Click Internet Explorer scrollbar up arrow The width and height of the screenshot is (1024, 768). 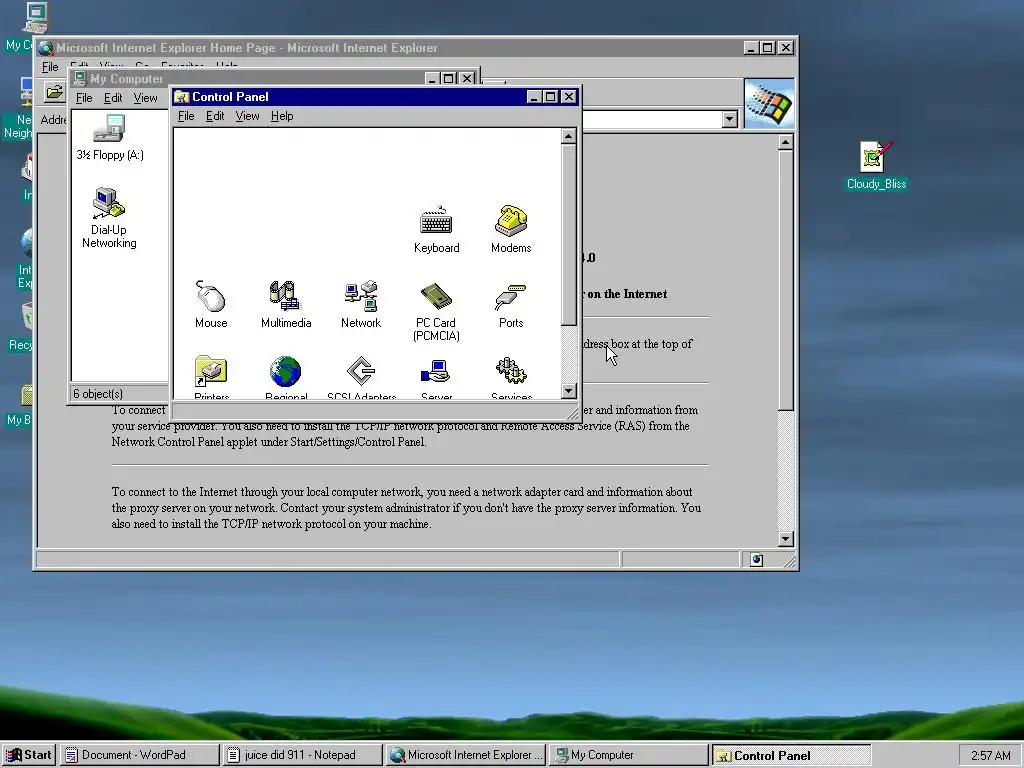pyautogui.click(x=786, y=142)
